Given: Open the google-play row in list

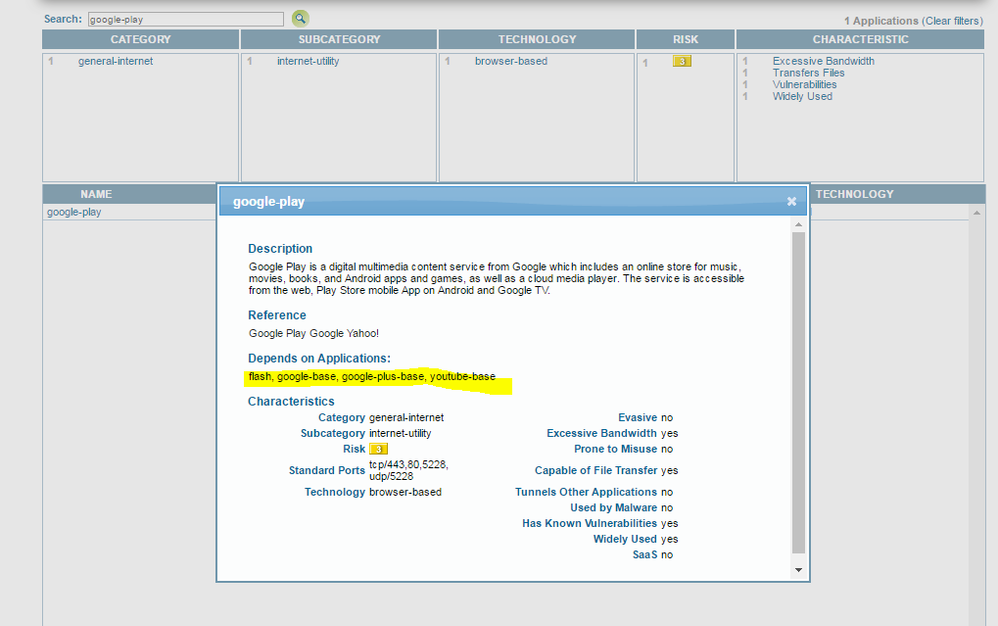Looking at the screenshot, I should (74, 212).
